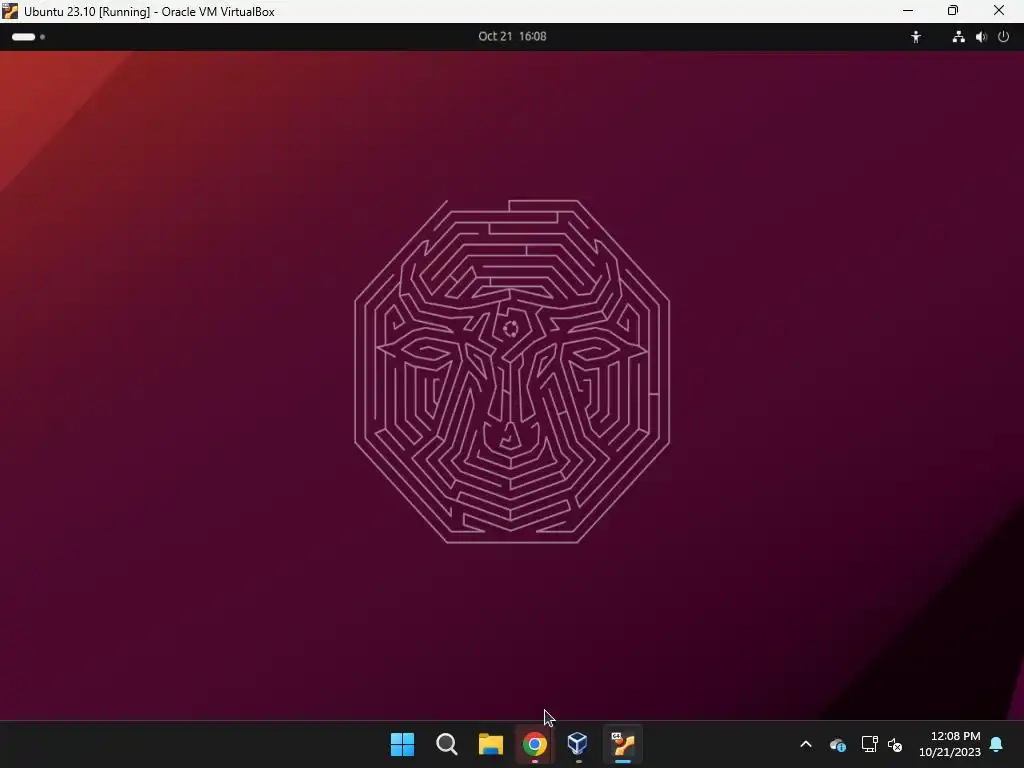Screen dimensions: 1024x768
Task: Open the Windows notification bell
Action: pos(997,744)
